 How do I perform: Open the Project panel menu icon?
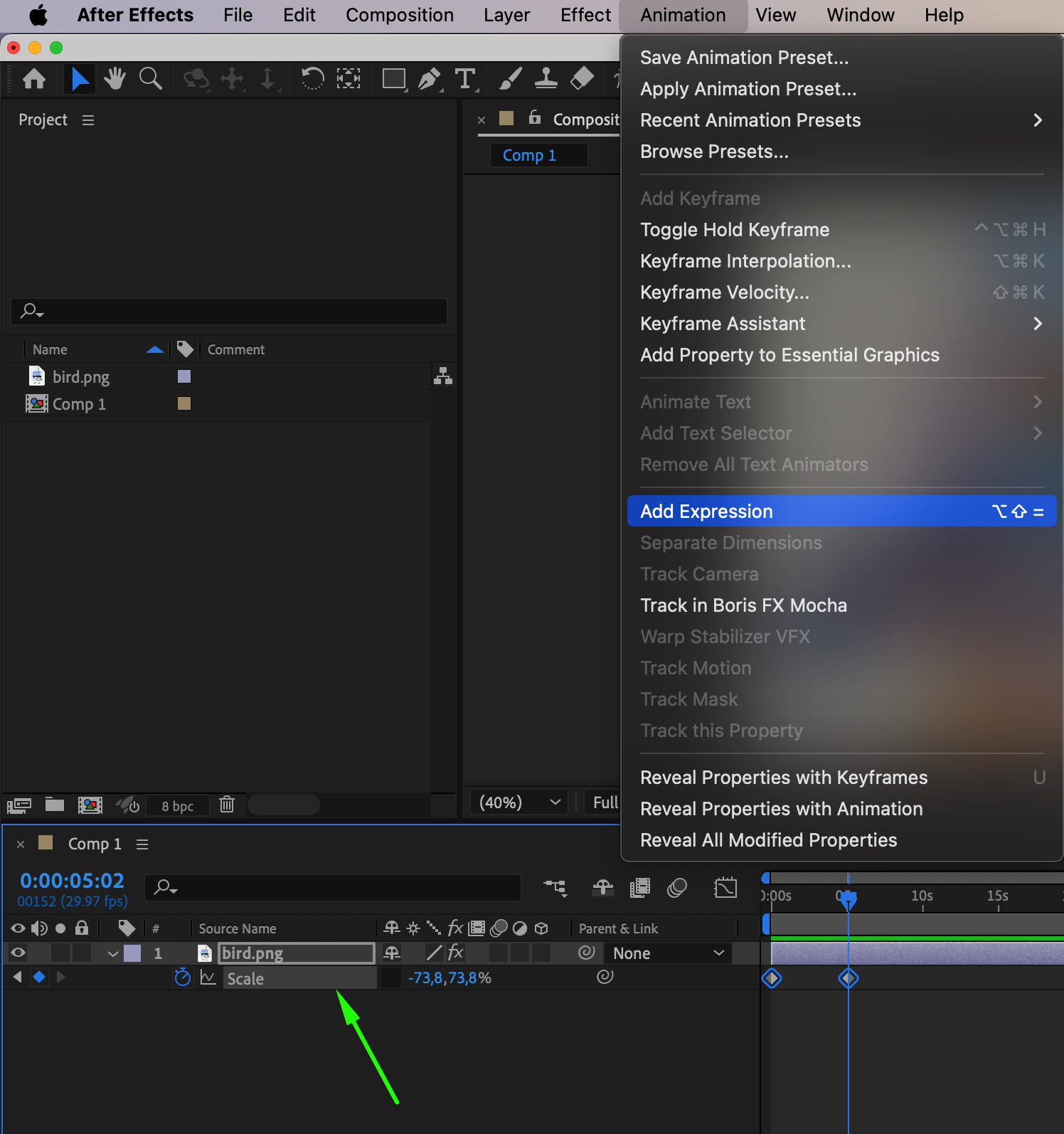(x=88, y=120)
